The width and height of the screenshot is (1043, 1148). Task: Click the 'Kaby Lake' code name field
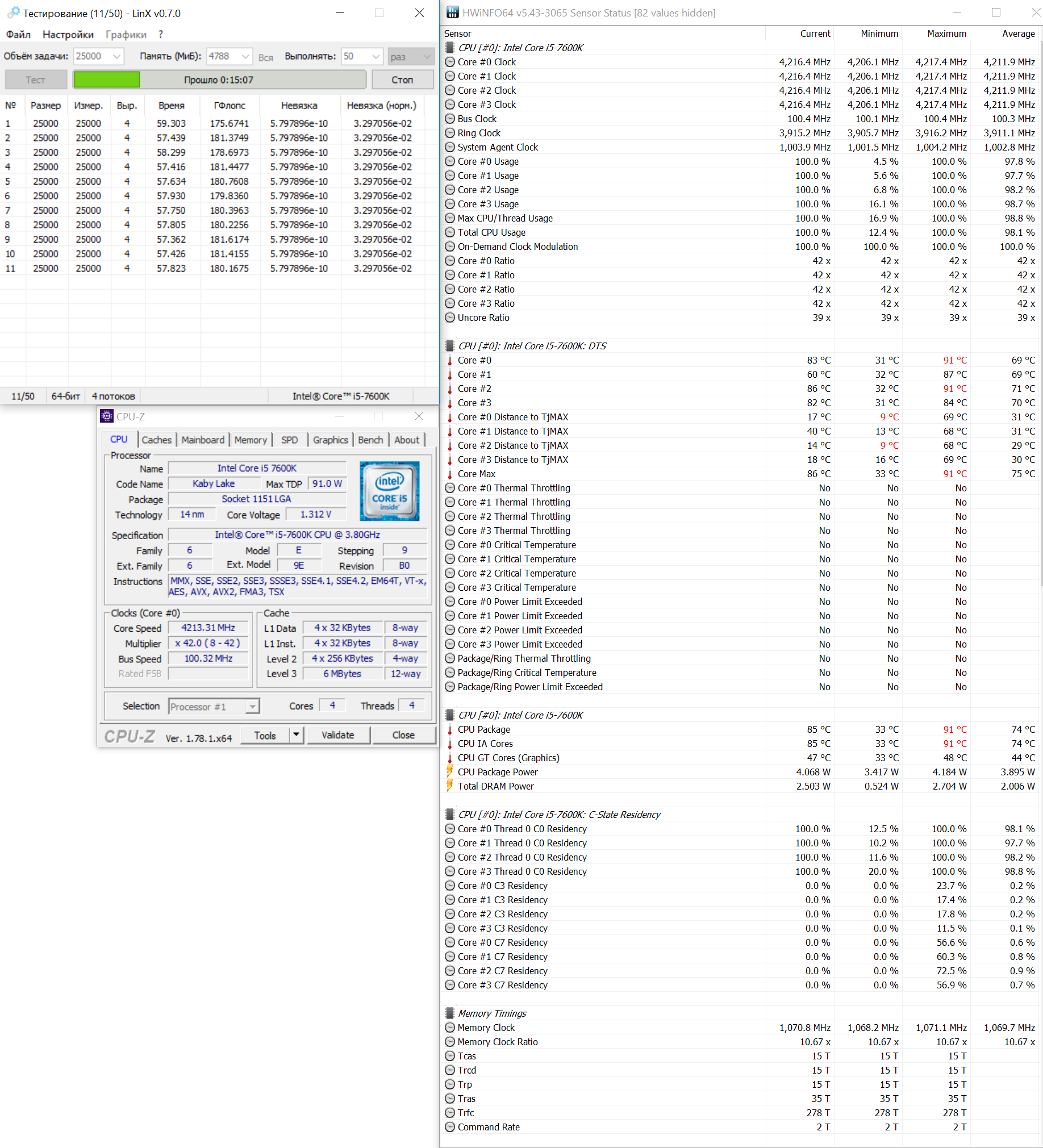pyautogui.click(x=214, y=483)
